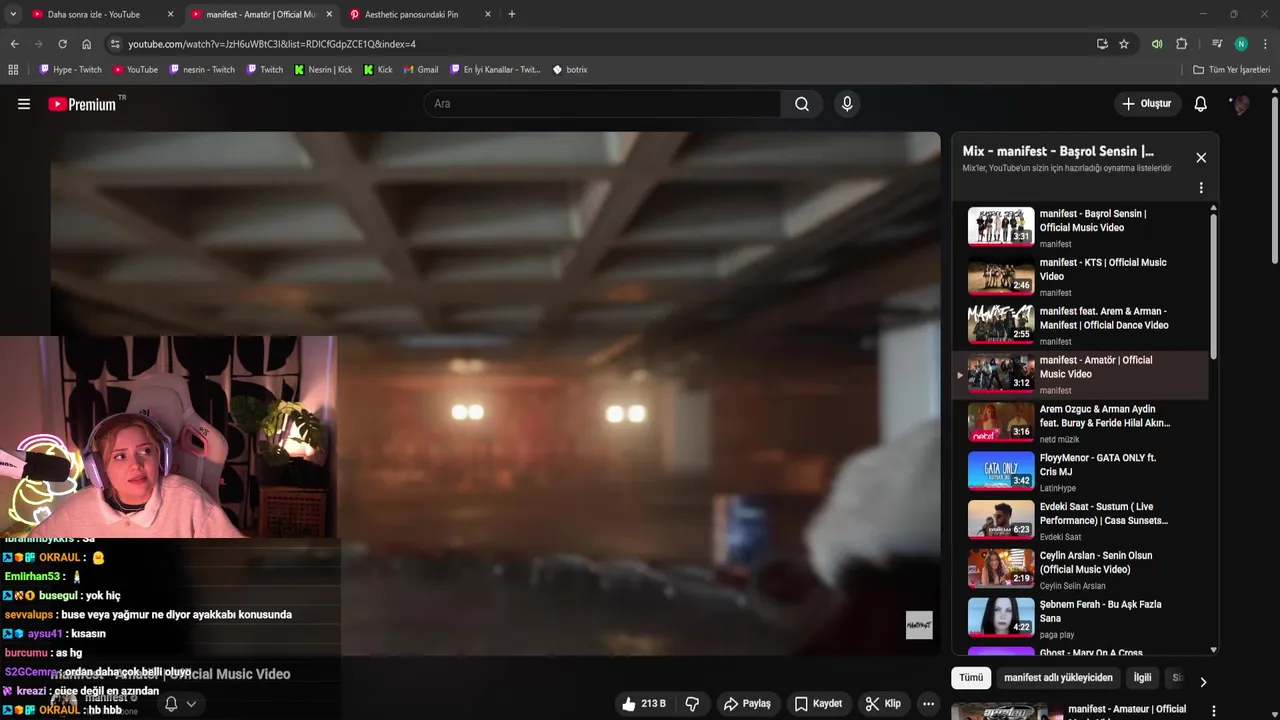Open the Mix playlist three-dot options
1280x720 pixels.
coord(1201,188)
